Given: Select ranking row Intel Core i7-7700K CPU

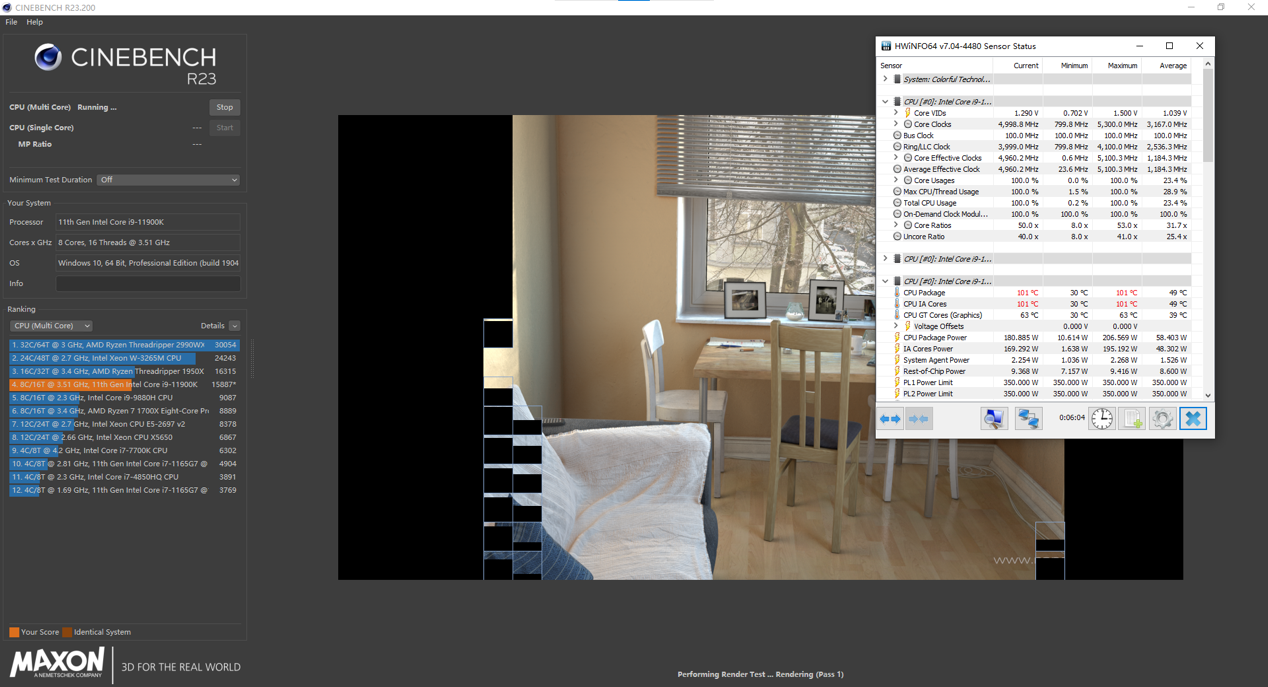Looking at the screenshot, I should (124, 451).
